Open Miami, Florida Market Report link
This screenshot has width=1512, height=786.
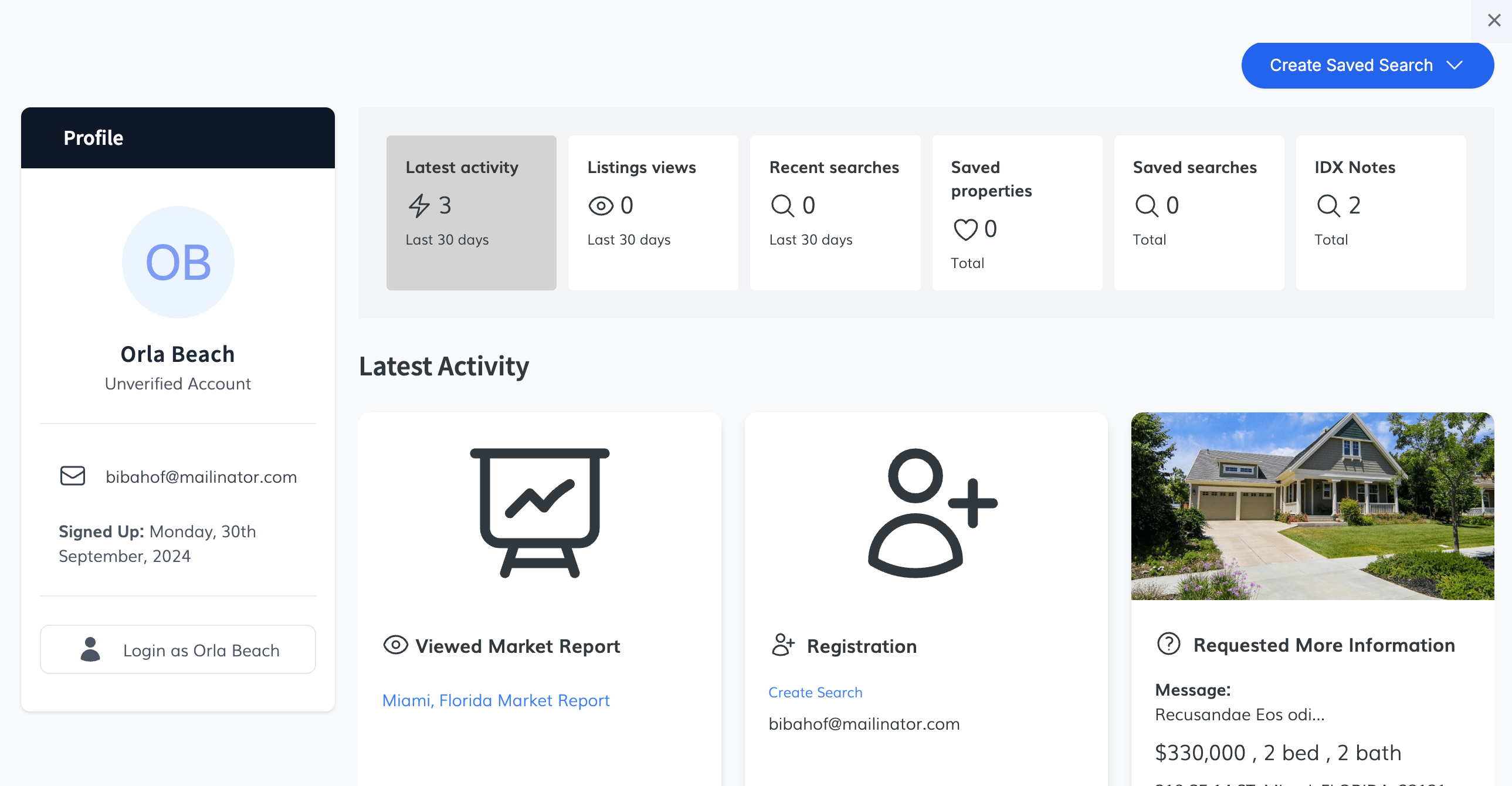point(496,700)
